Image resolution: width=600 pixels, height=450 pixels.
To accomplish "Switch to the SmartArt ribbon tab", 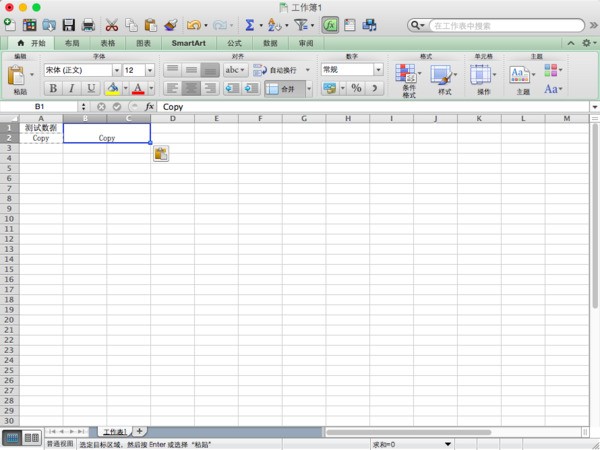I will (x=189, y=44).
